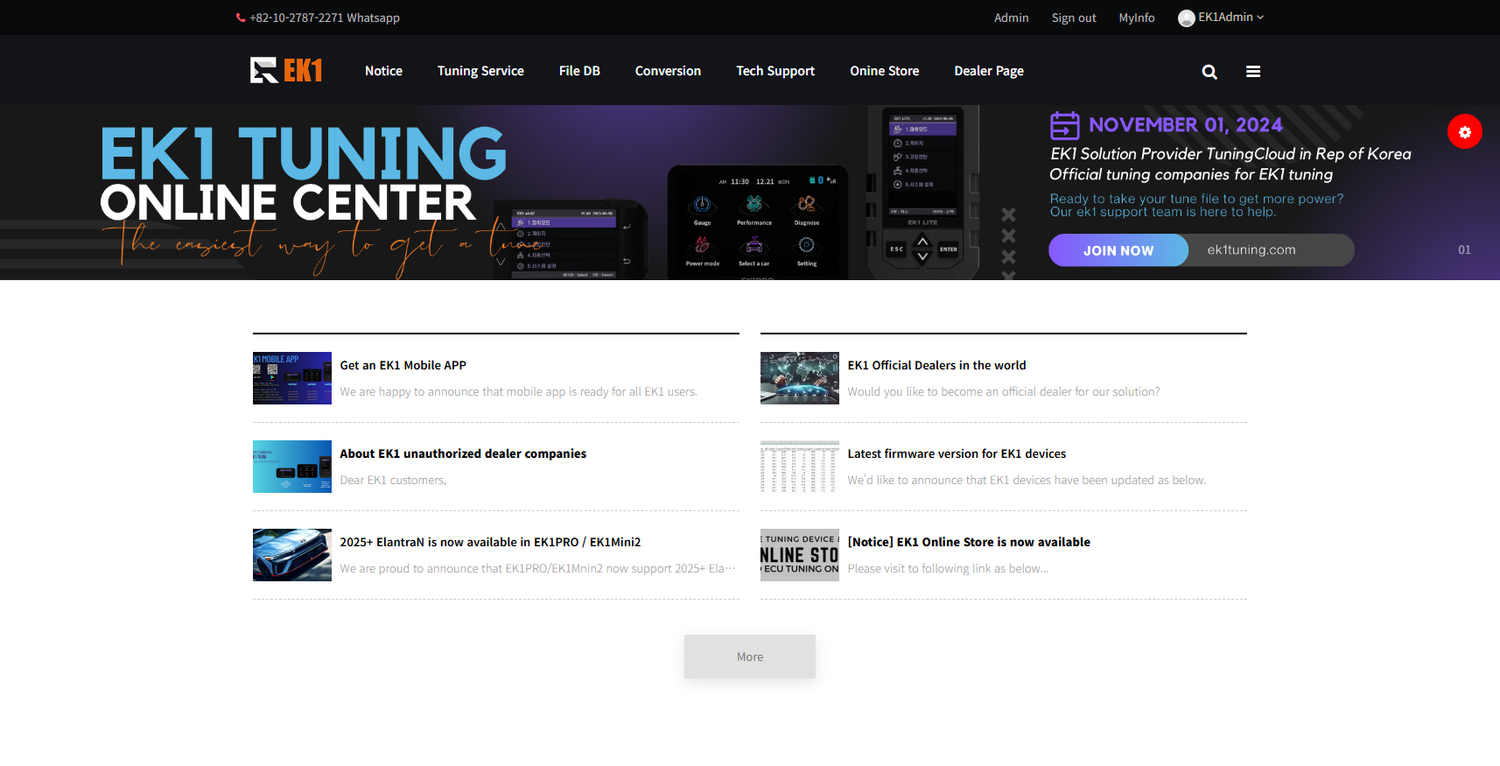
Task: Click the unauthorized dealer companies thumbnail
Action: [x=292, y=466]
